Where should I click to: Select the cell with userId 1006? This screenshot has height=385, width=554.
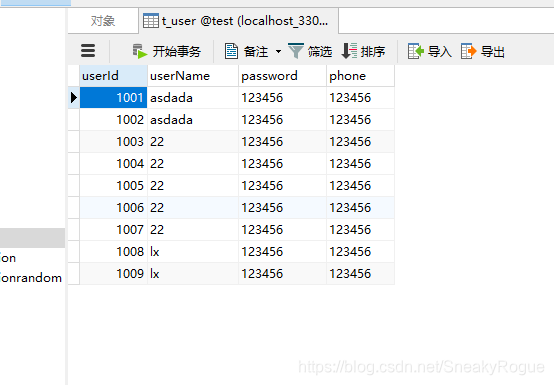113,208
